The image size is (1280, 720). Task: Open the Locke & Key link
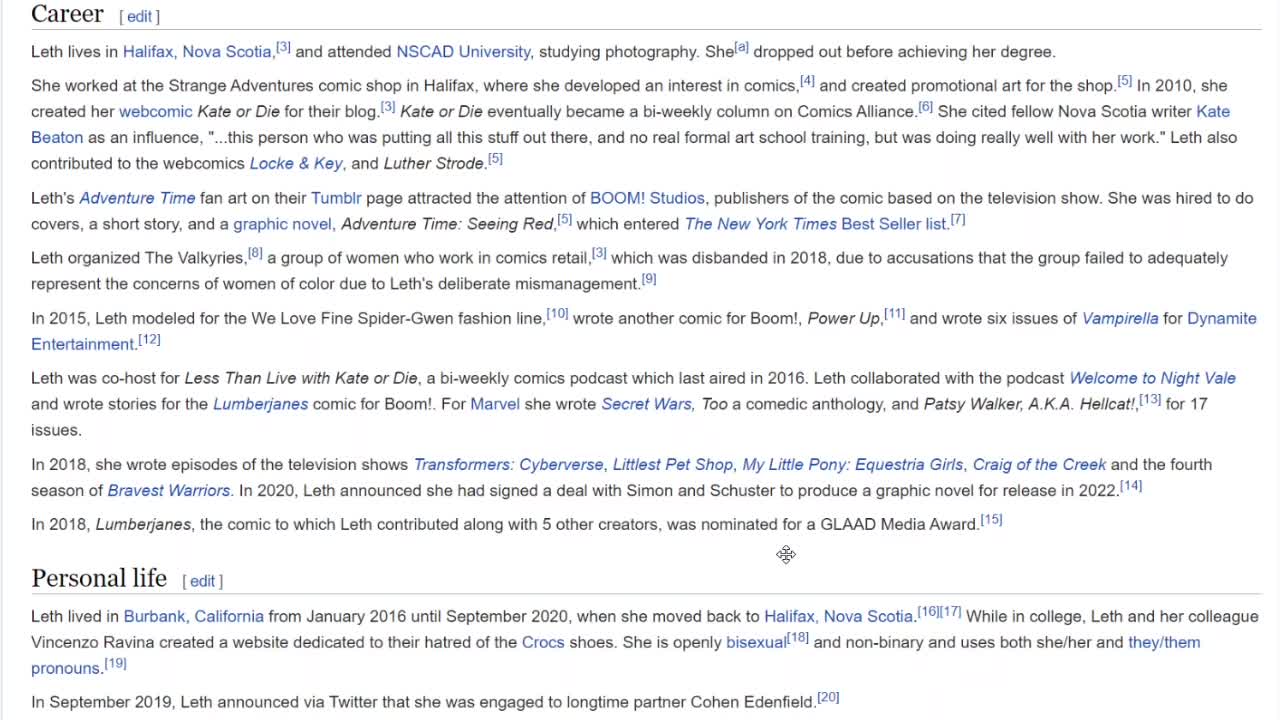pyautogui.click(x=296, y=164)
